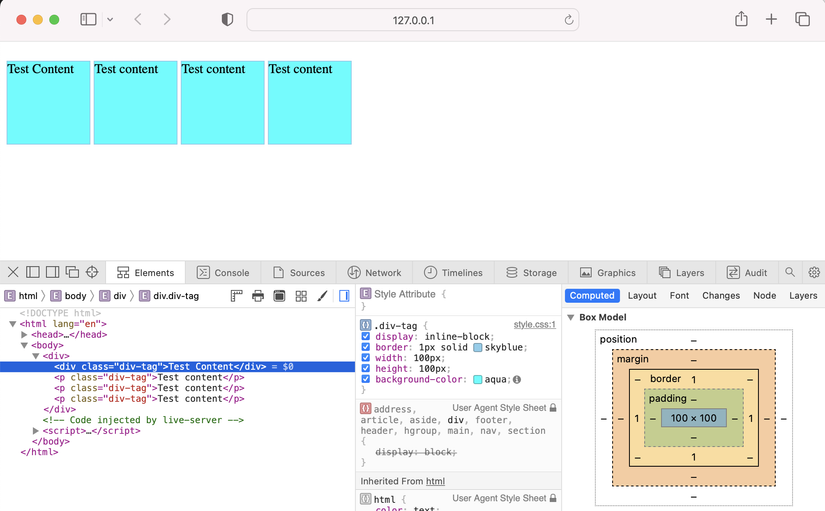Open the Network tab
This screenshot has height=511, width=825.
click(374, 273)
